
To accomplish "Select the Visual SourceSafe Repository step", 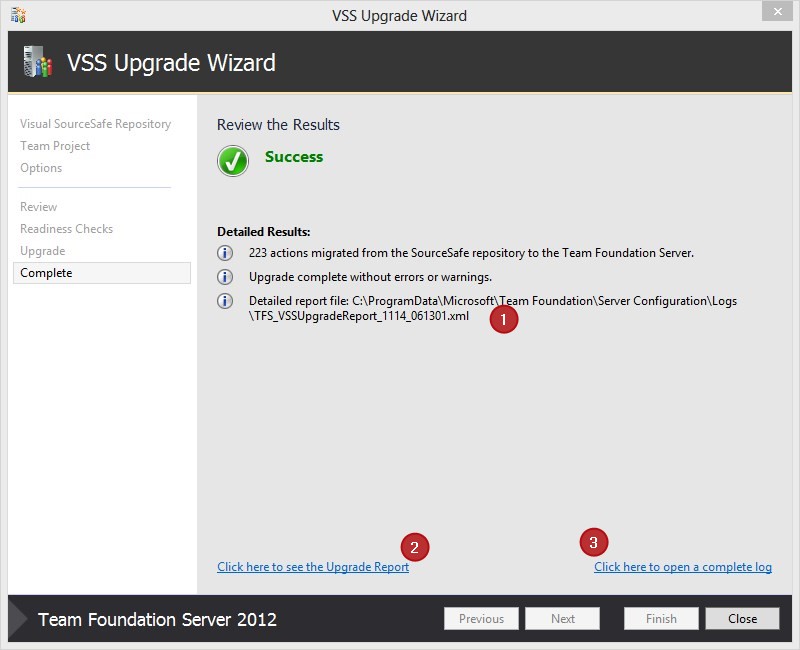I will 95,124.
